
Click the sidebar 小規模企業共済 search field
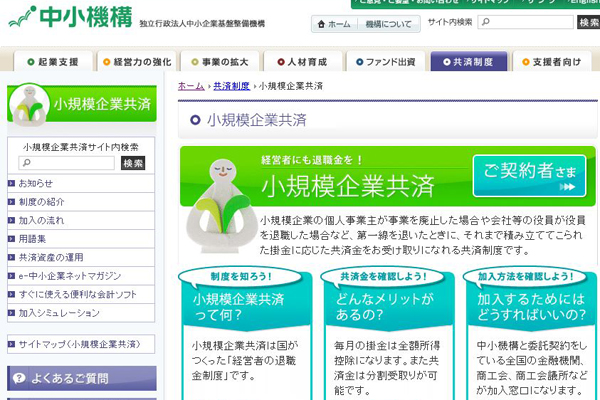point(67,163)
